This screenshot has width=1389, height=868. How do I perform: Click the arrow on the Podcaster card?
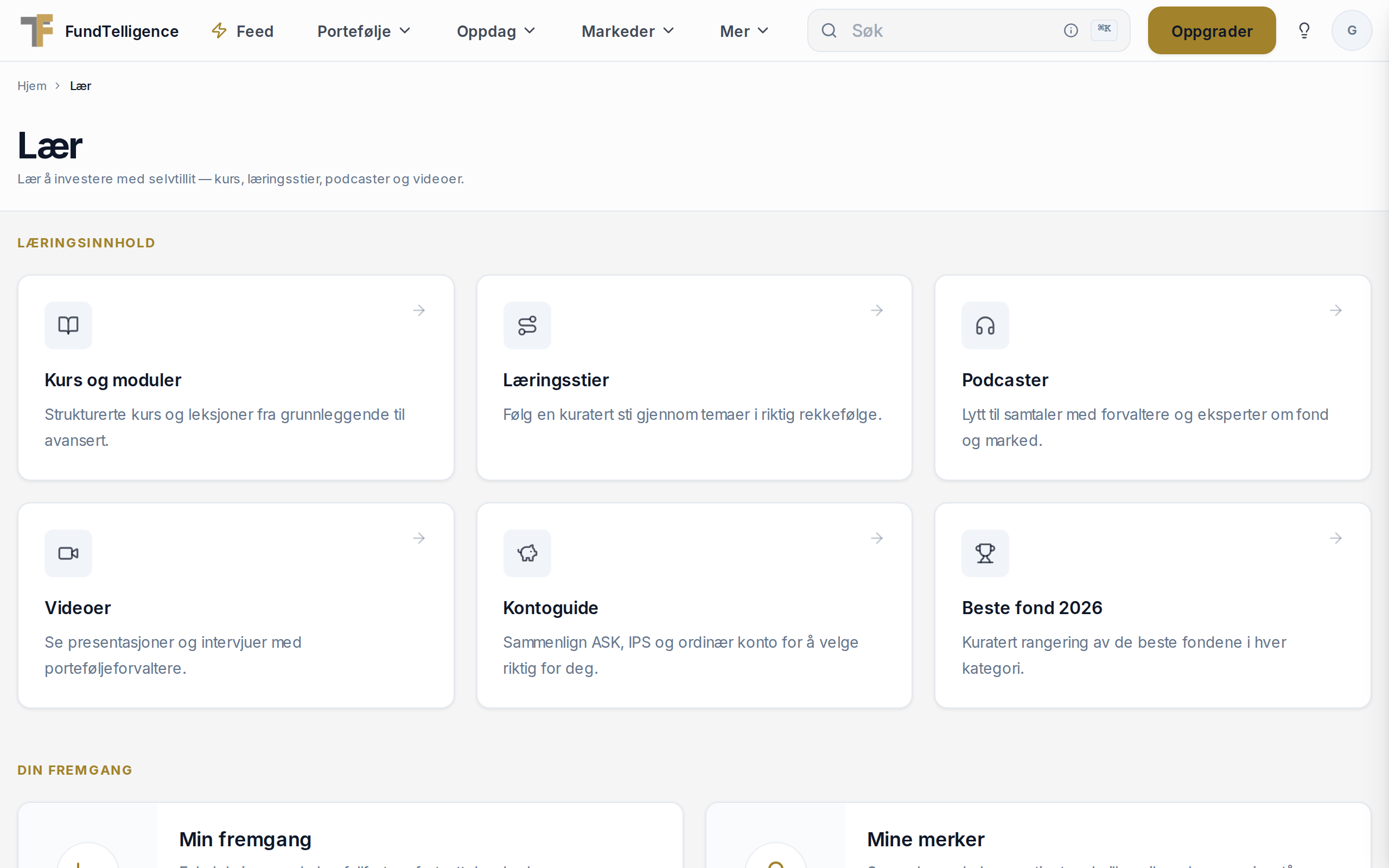[1336, 310]
